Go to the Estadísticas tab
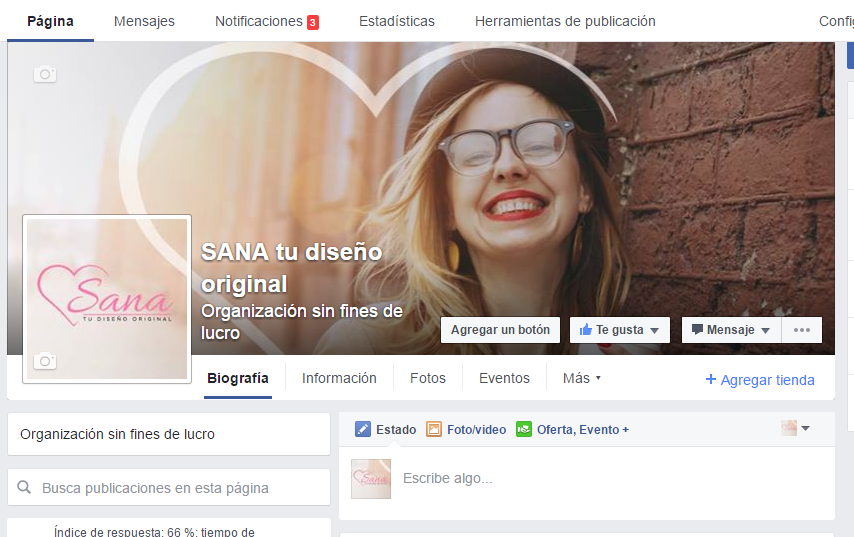This screenshot has height=537, width=854. click(x=396, y=21)
